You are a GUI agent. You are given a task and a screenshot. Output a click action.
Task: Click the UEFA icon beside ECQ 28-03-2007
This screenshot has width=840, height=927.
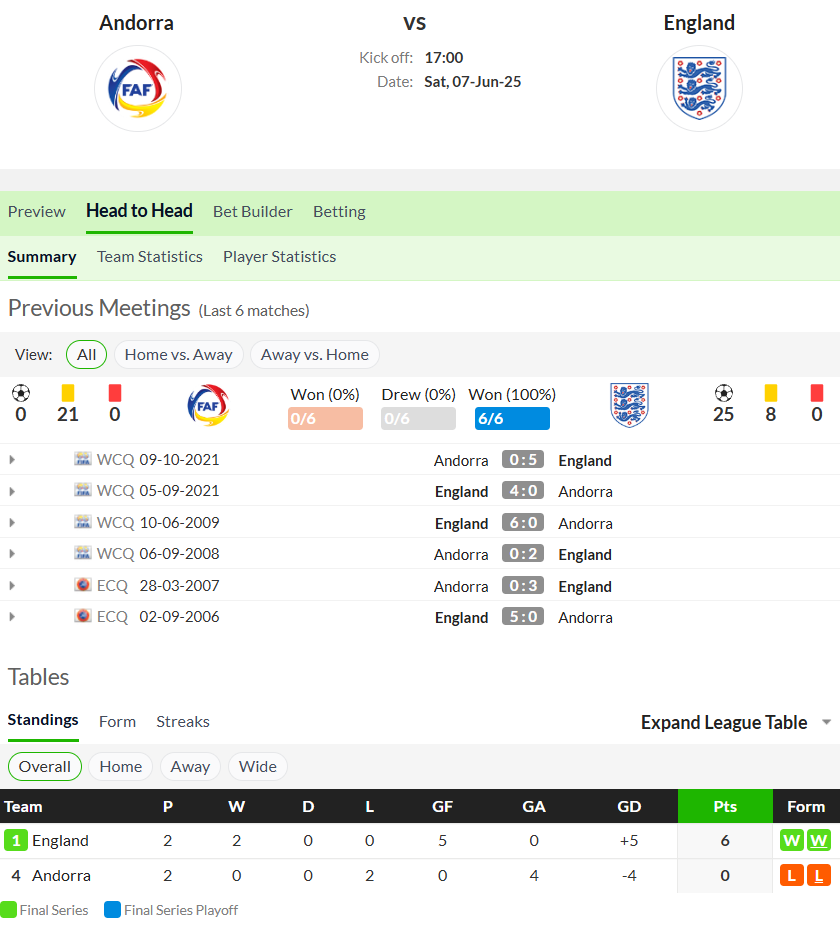[83, 585]
